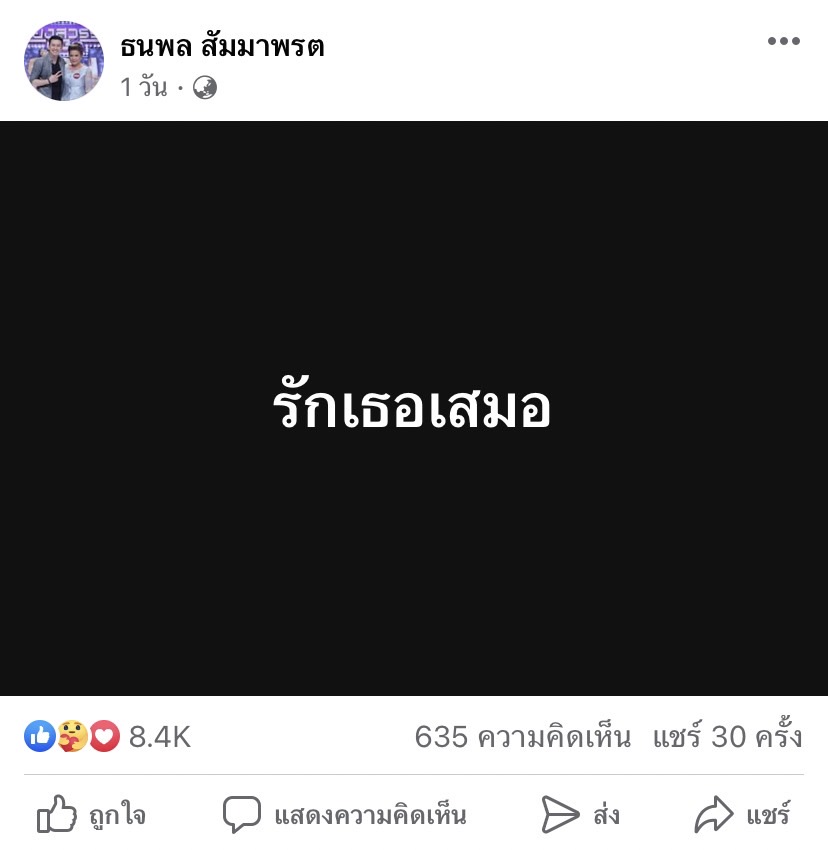Image resolution: width=828 pixels, height=850 pixels.
Task: Click the speech bubble comment icon
Action: tap(242, 814)
